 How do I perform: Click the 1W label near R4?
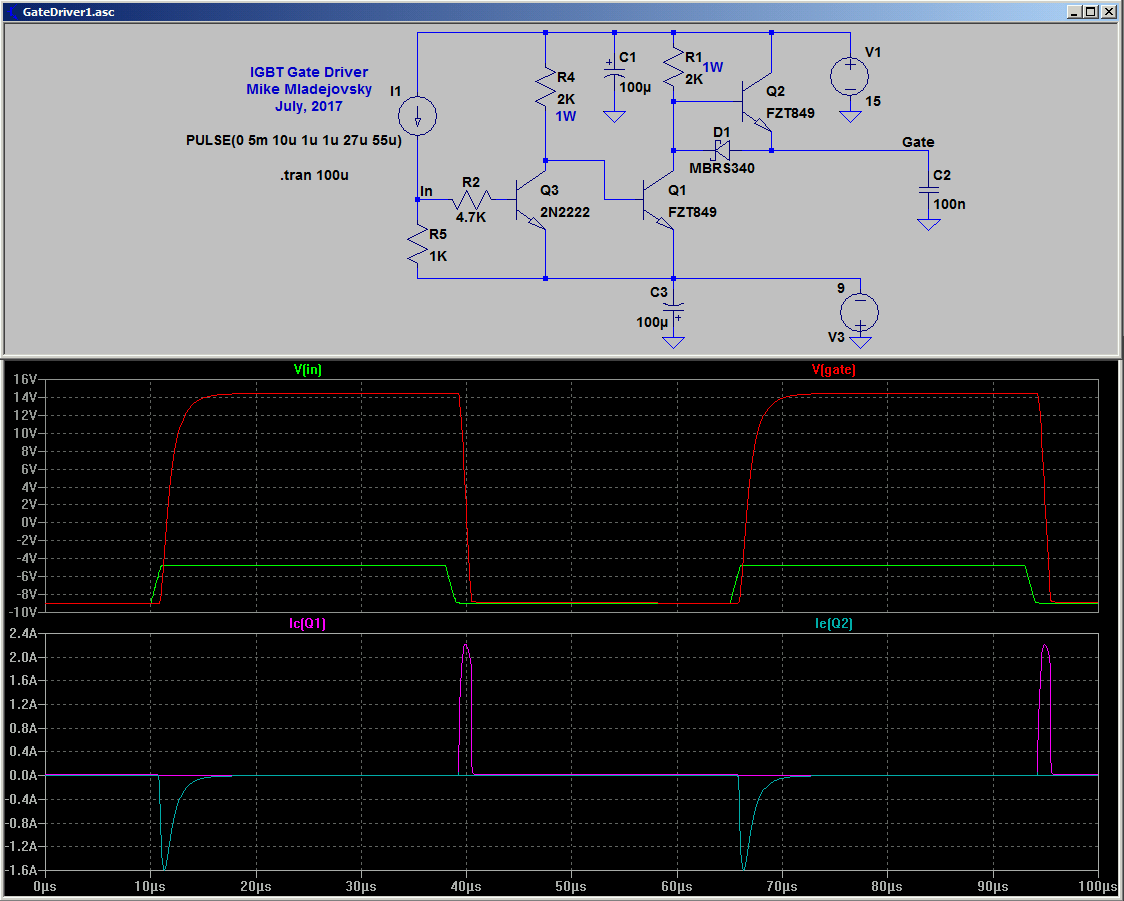click(x=566, y=116)
